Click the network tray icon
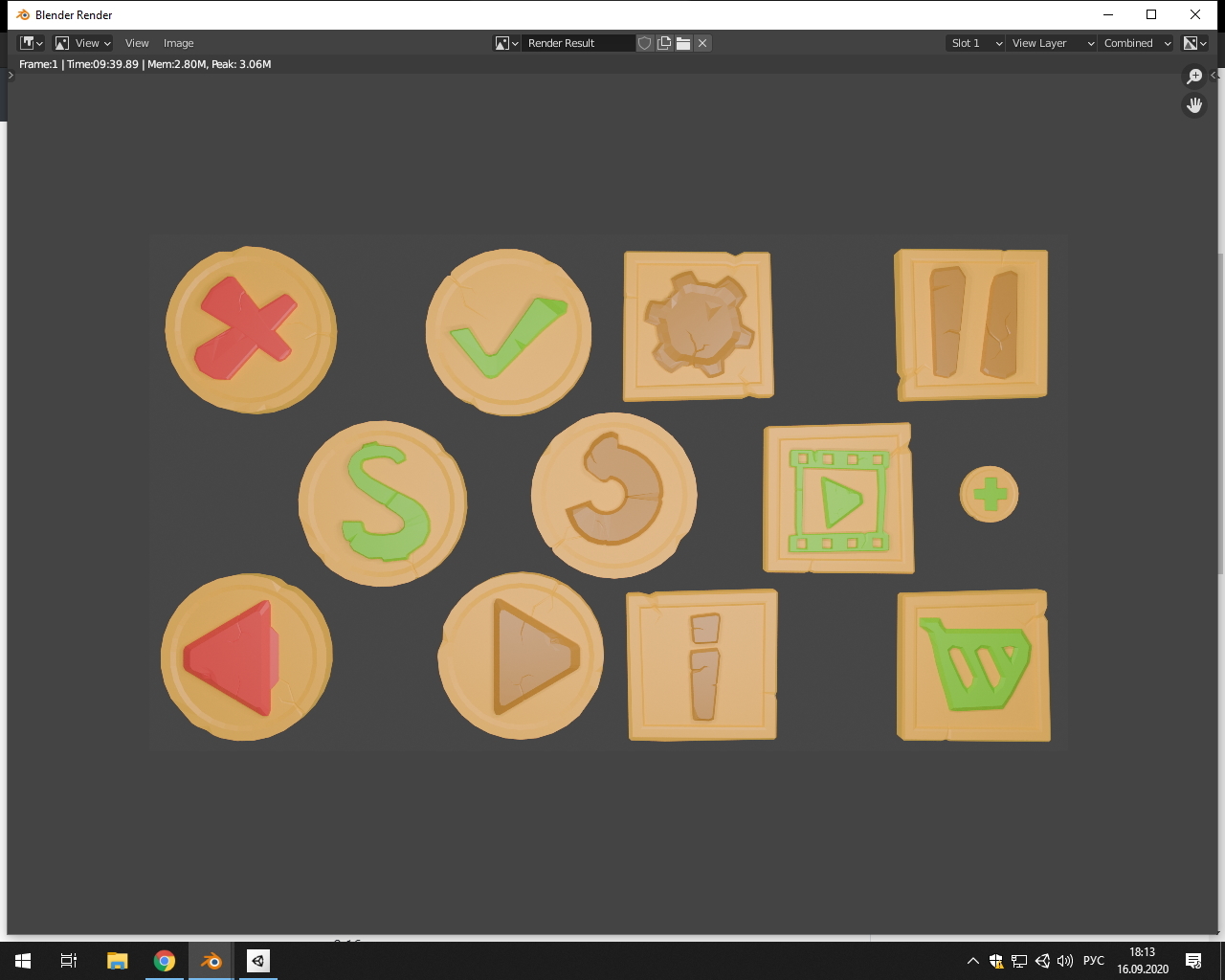1225x980 pixels. [1019, 961]
